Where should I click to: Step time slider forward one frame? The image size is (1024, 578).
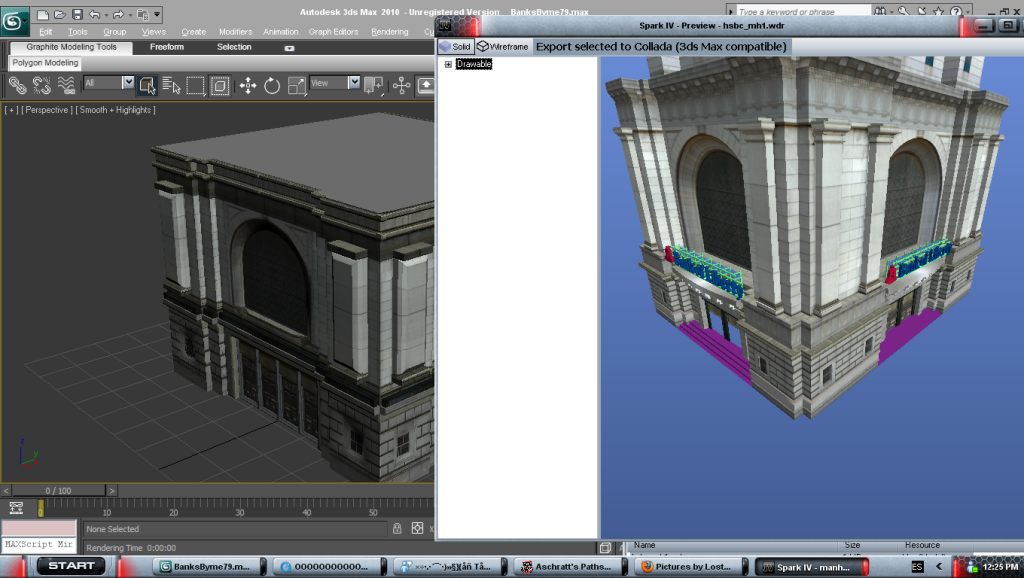pos(112,490)
